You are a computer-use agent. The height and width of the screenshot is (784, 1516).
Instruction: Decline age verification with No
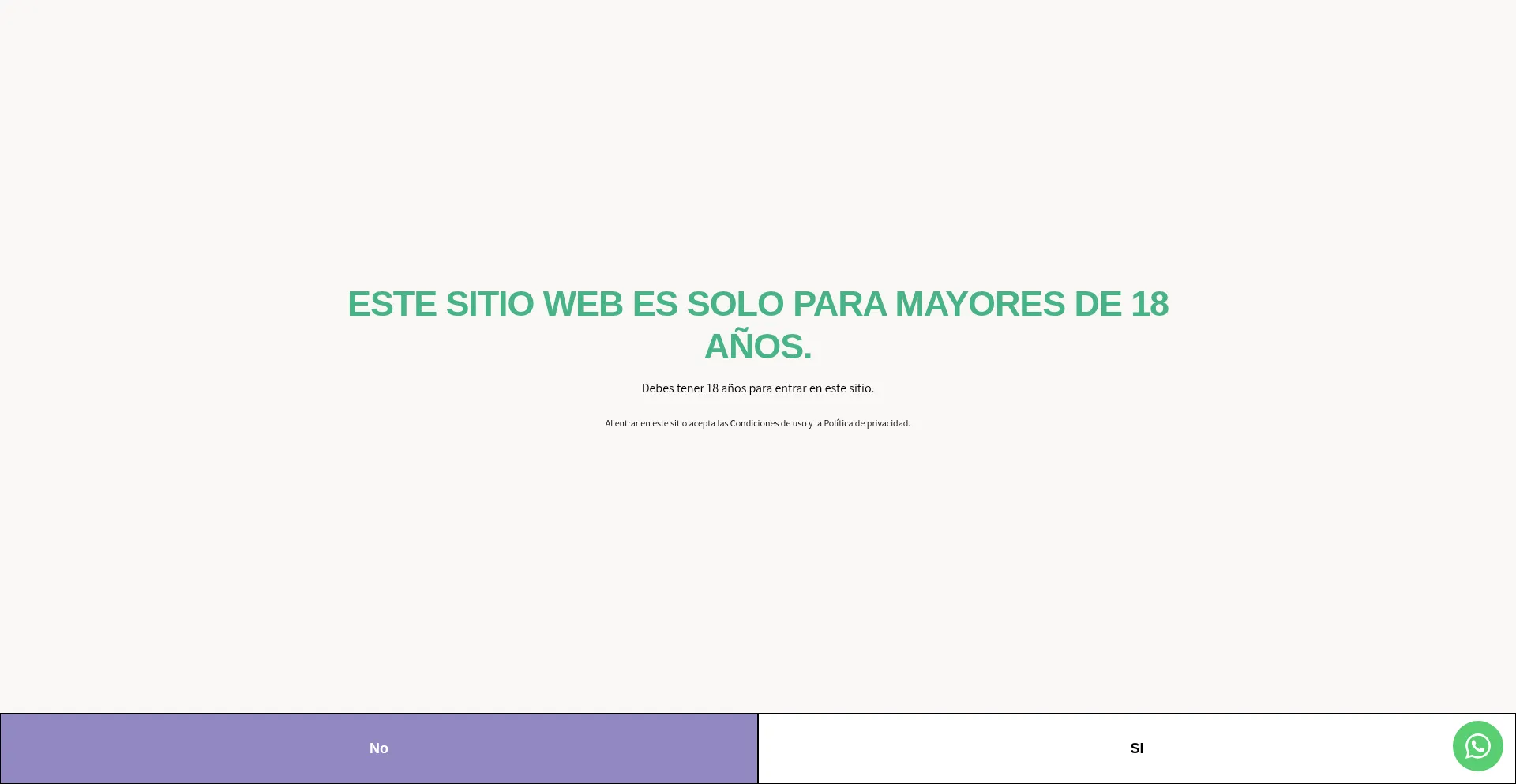[x=378, y=748]
